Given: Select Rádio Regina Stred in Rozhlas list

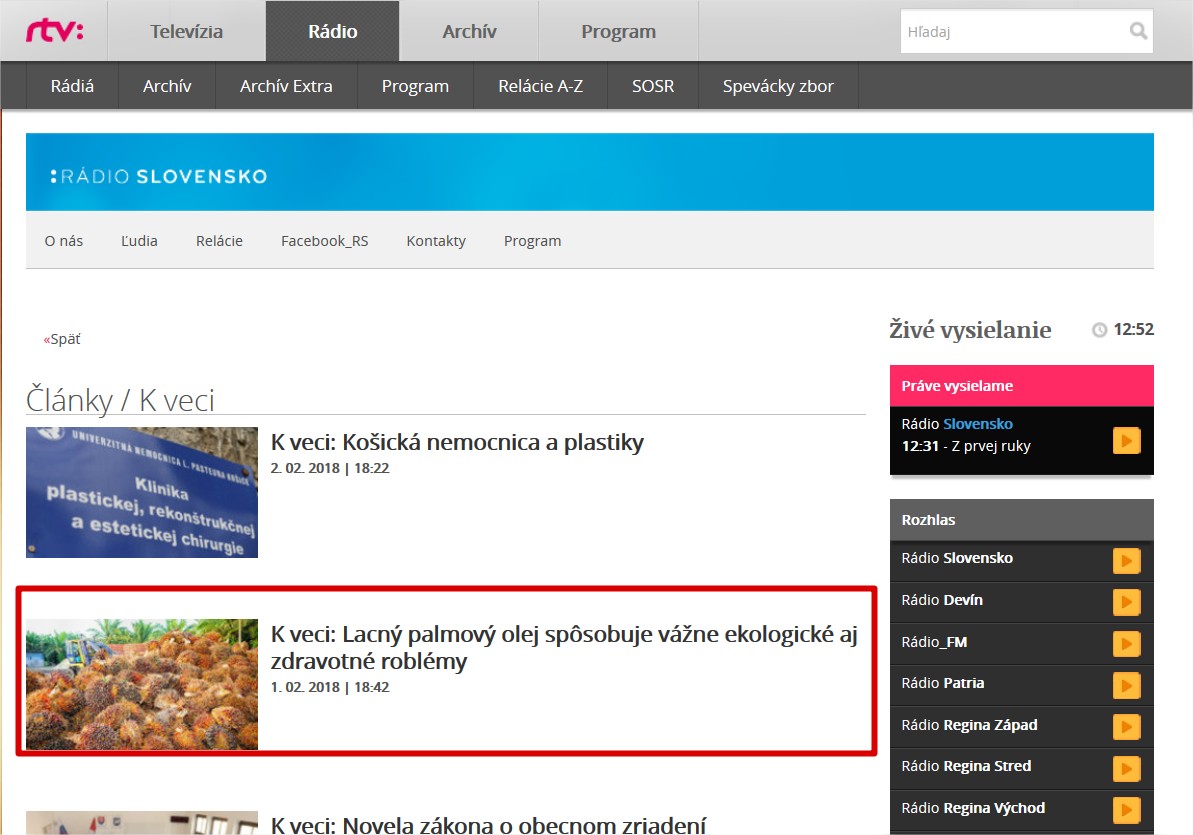Looking at the screenshot, I should click(x=966, y=766).
